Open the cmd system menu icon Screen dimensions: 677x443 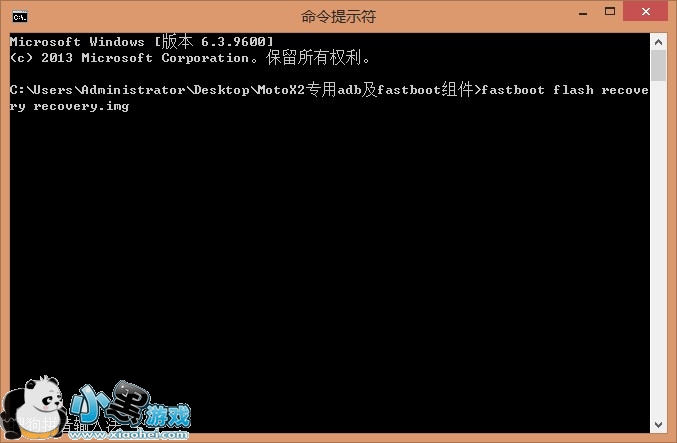click(x=20, y=17)
